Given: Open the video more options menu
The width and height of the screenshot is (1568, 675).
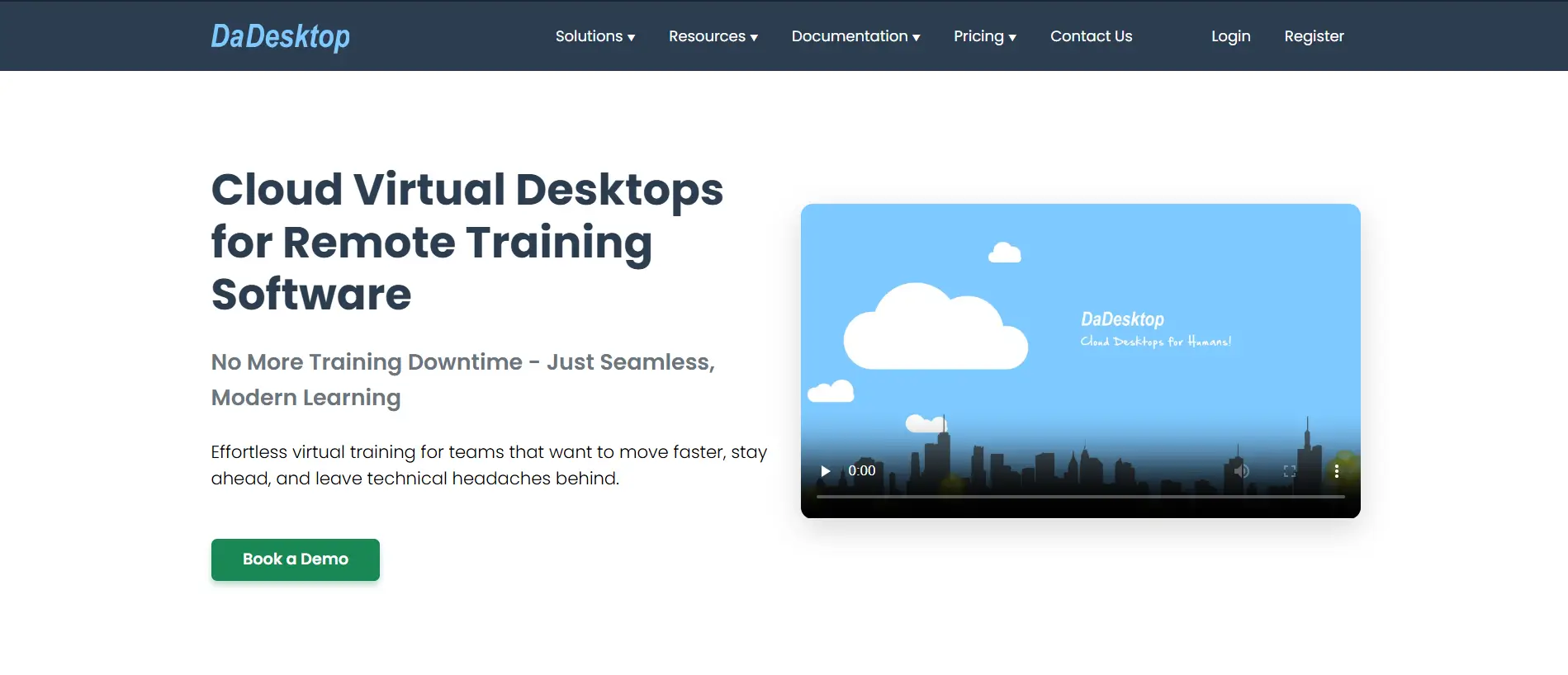Looking at the screenshot, I should [1336, 471].
